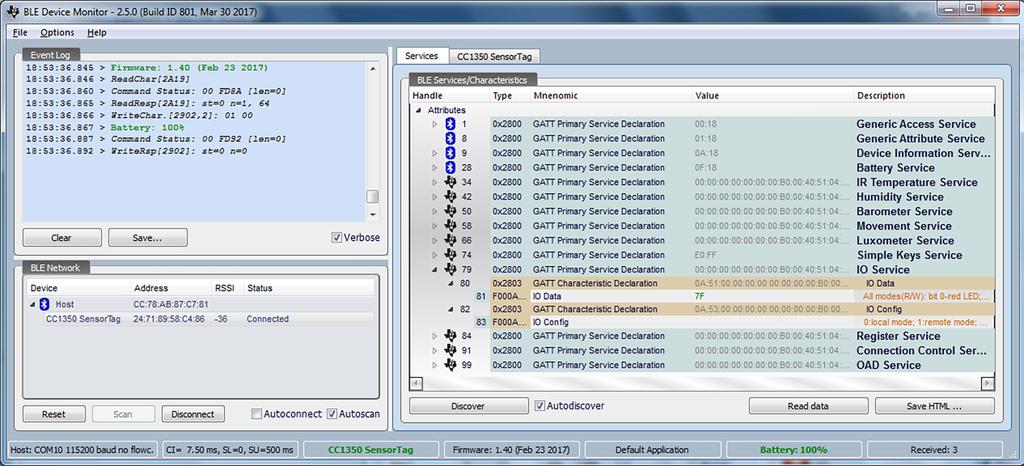
Task: Click the Bluetooth icon of handle 9
Action: [x=450, y=153]
